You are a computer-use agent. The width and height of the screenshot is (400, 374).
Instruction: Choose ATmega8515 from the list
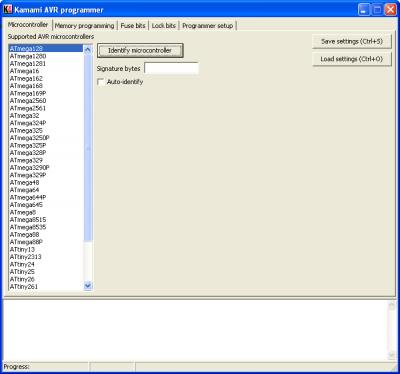(x=46, y=220)
